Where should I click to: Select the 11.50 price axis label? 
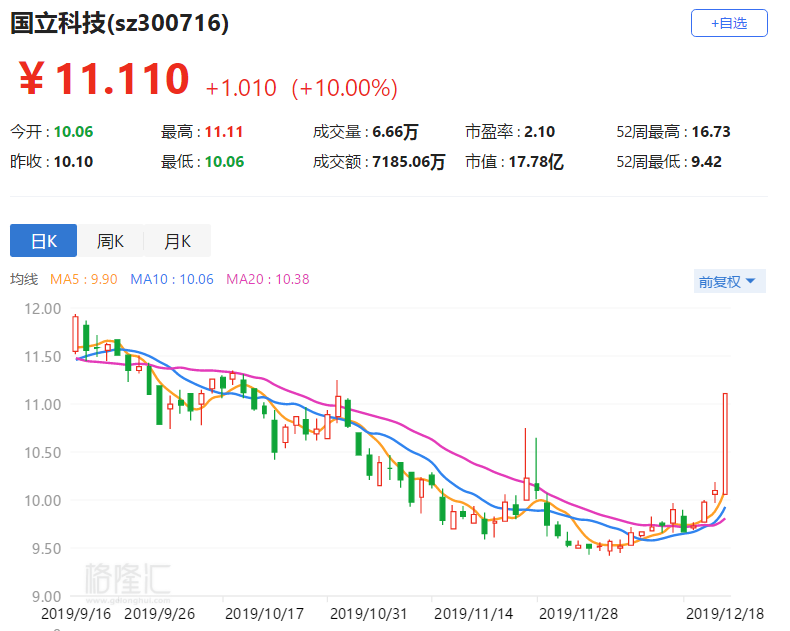pyautogui.click(x=43, y=357)
